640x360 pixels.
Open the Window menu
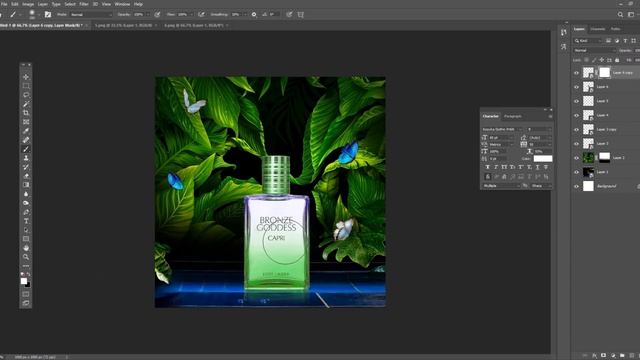coord(122,4)
